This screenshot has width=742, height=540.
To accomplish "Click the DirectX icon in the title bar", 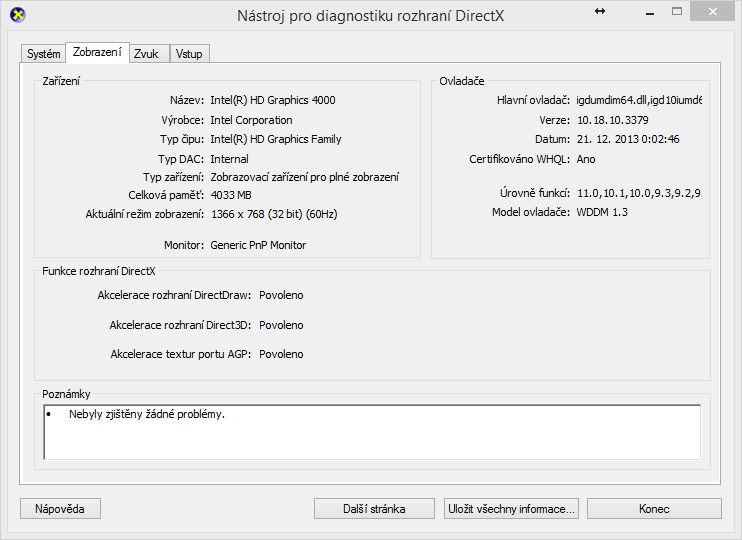I will [x=17, y=15].
